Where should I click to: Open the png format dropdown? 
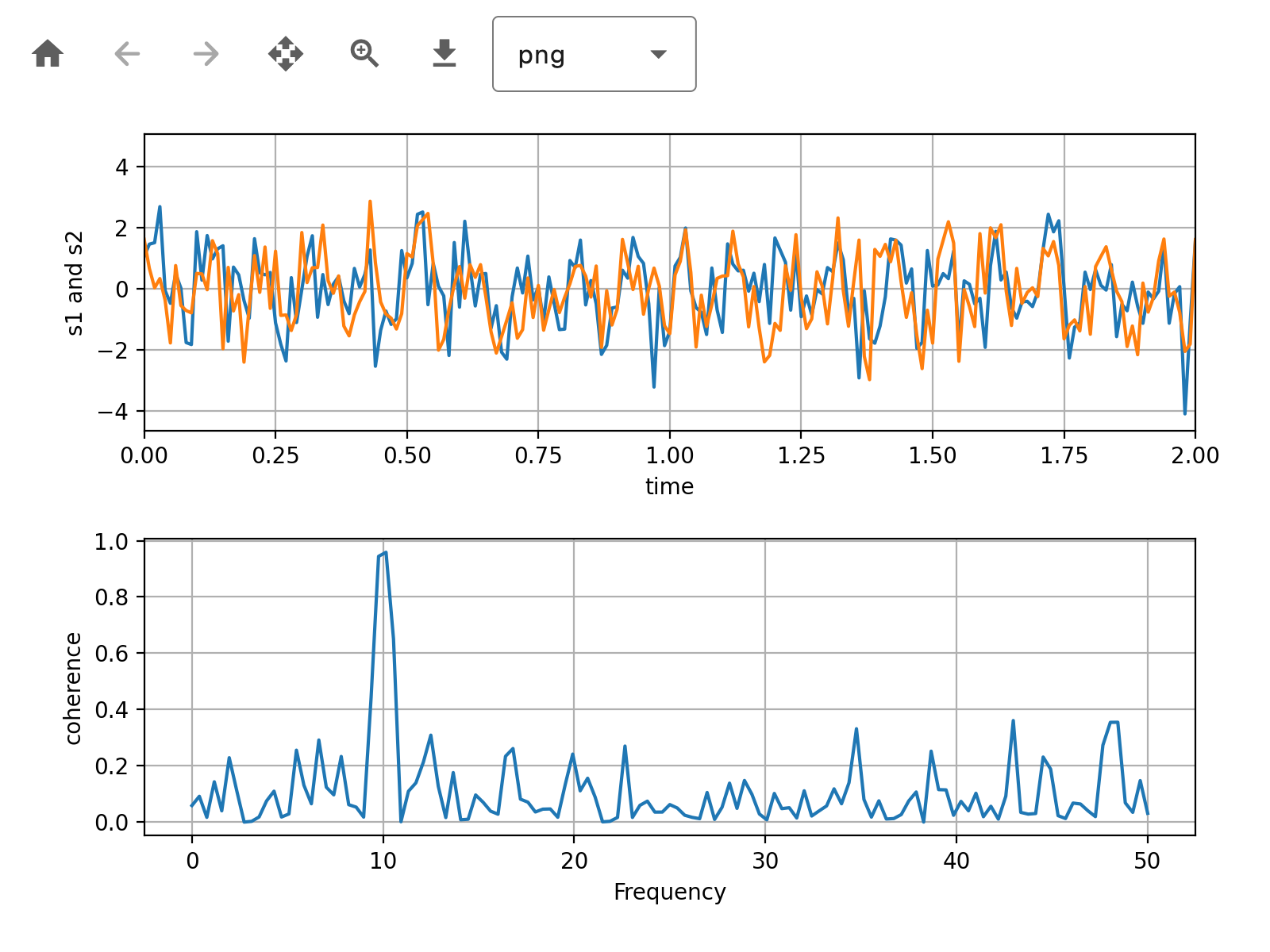tap(595, 54)
